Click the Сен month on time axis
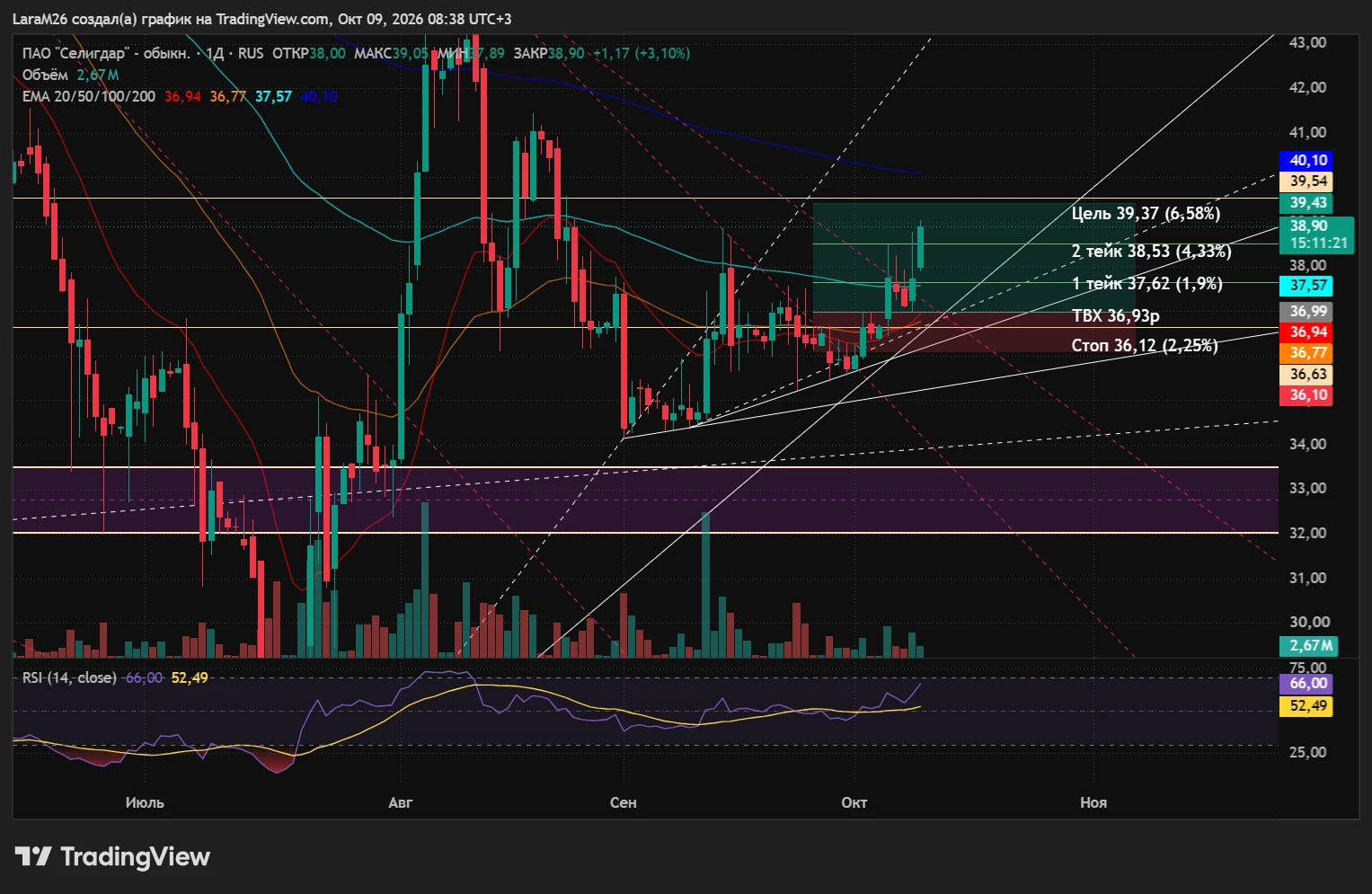Screen dimensions: 1372x894 tap(623, 802)
